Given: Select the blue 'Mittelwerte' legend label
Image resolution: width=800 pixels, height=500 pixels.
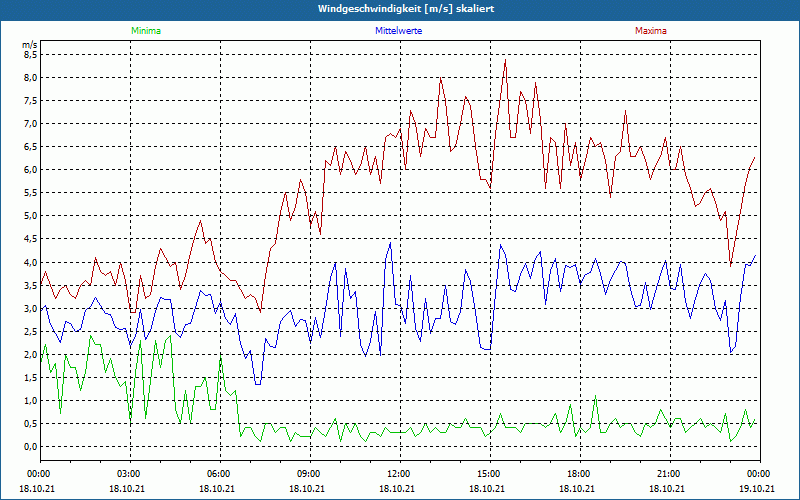Looking at the screenshot, I should click(398, 31).
